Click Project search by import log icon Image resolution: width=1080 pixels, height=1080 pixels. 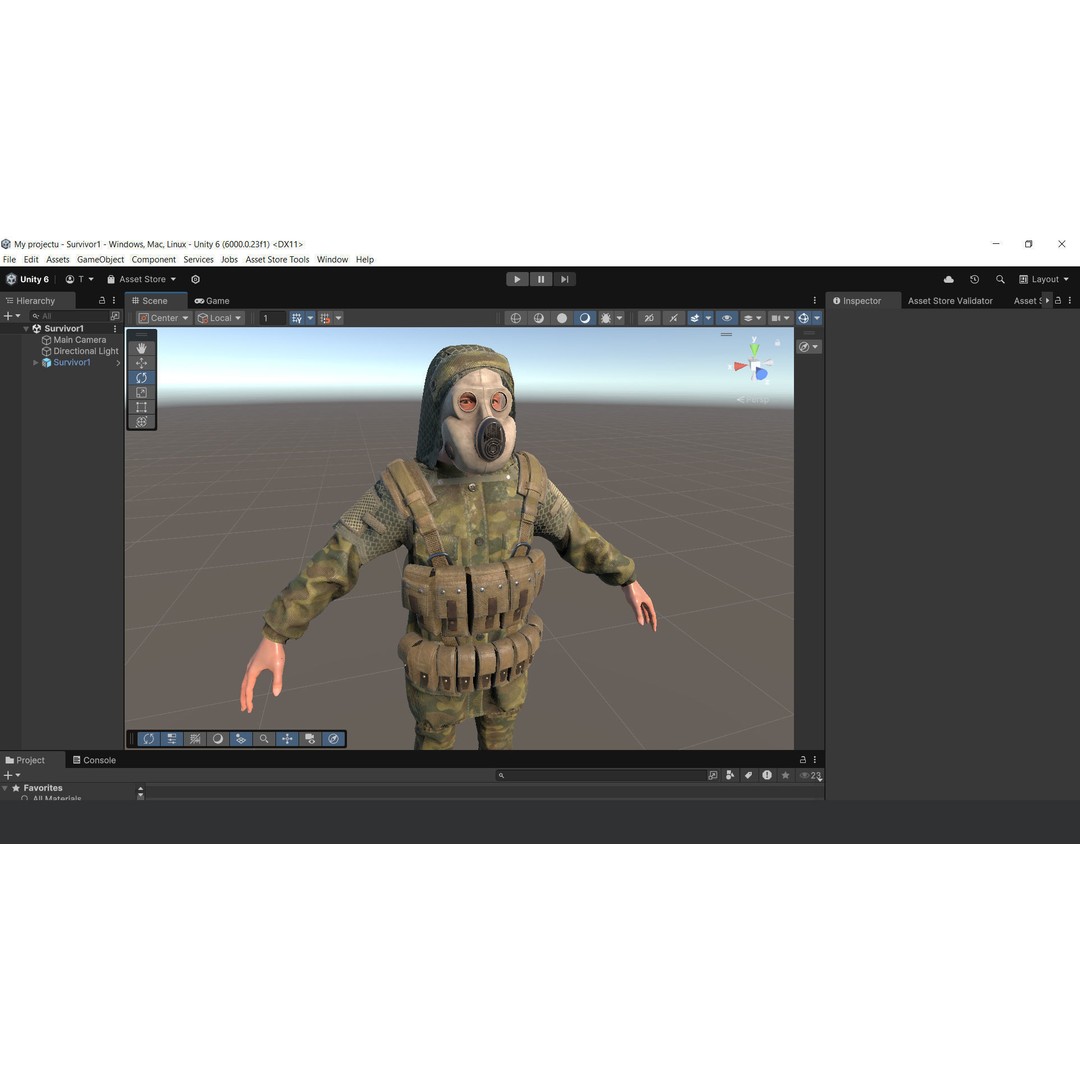[x=767, y=775]
